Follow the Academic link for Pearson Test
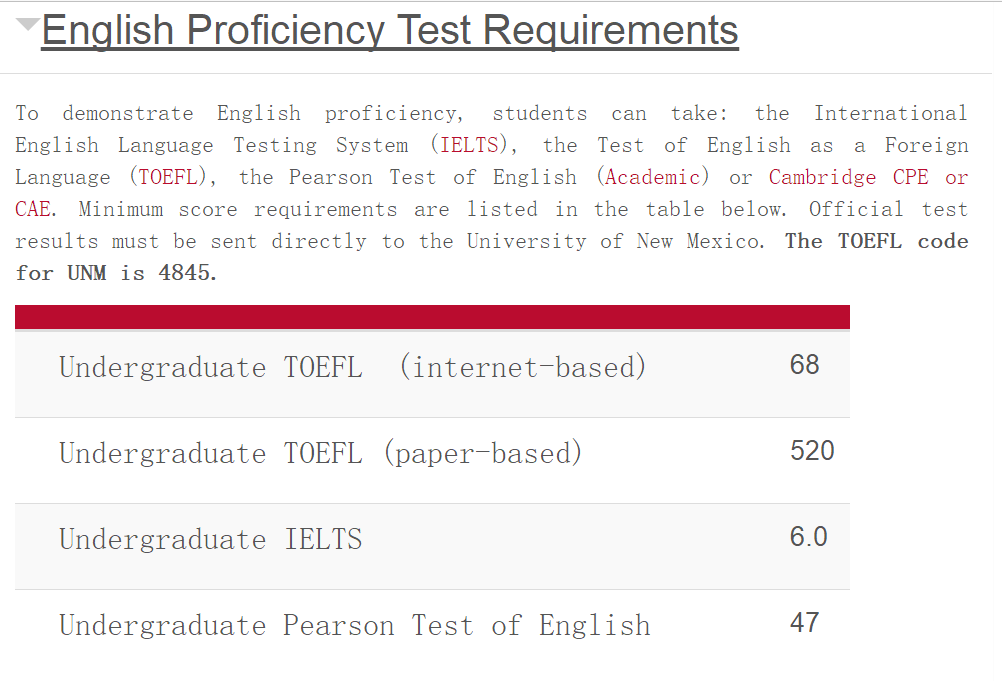Viewport: 1002px width, 681px height. coord(653,177)
